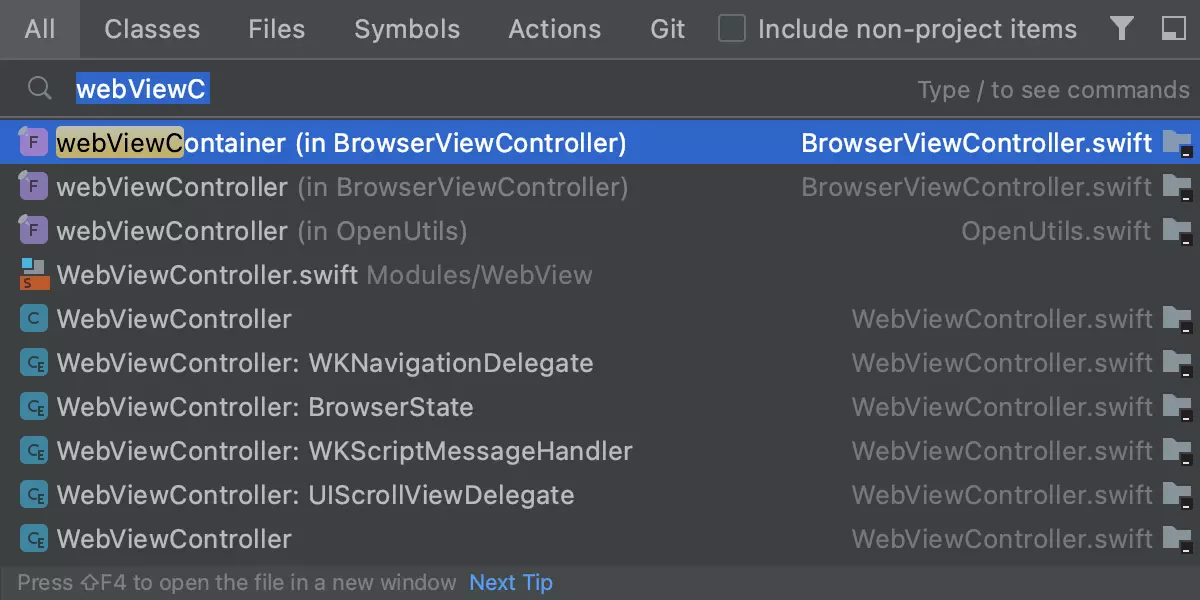Switch to the Files tab
The height and width of the screenshot is (600, 1200).
(277, 29)
